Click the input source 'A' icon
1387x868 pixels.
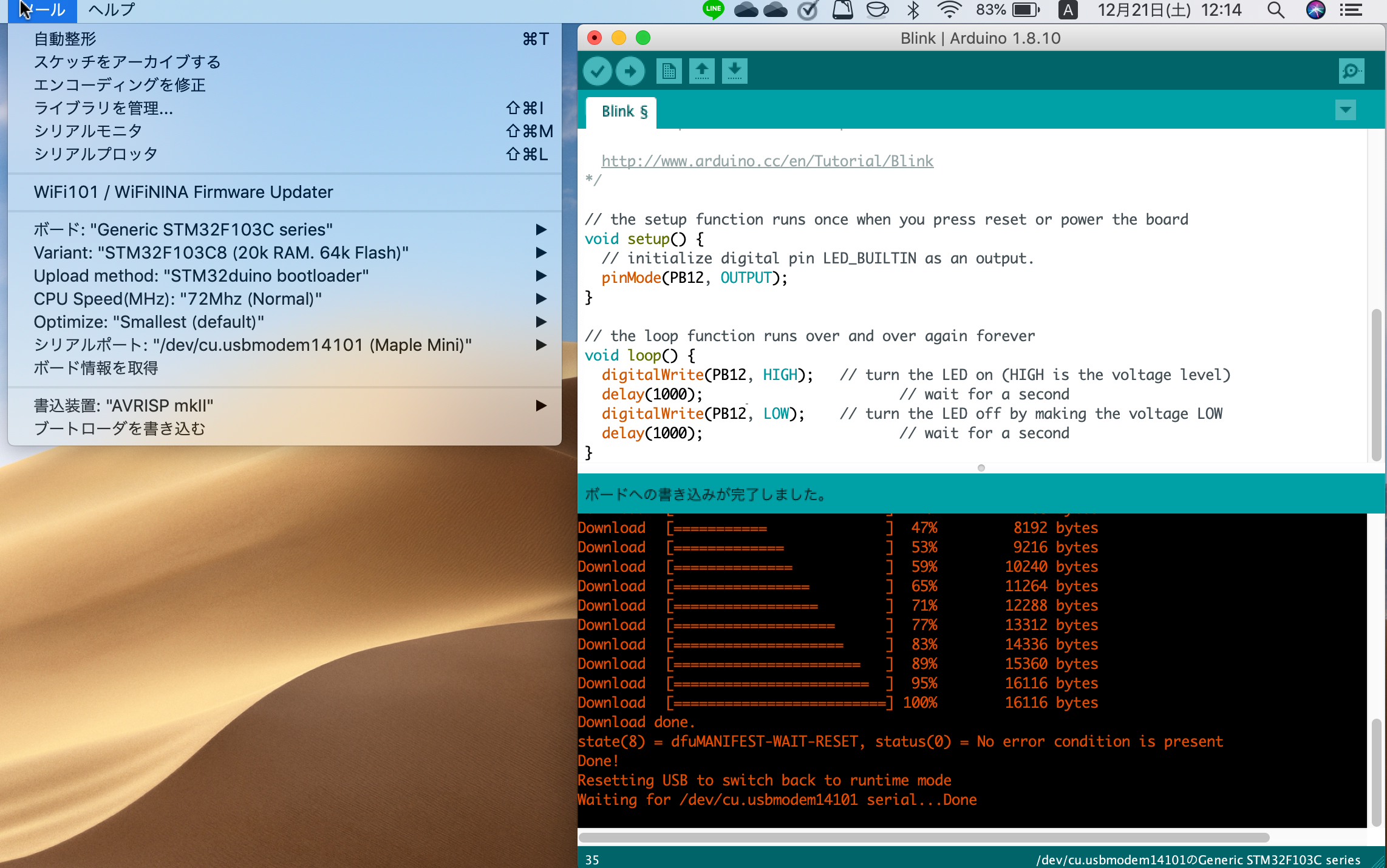(x=1068, y=10)
